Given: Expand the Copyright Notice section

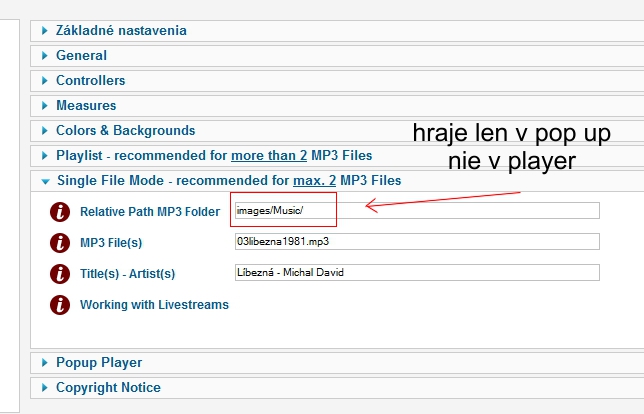Looking at the screenshot, I should coord(108,387).
